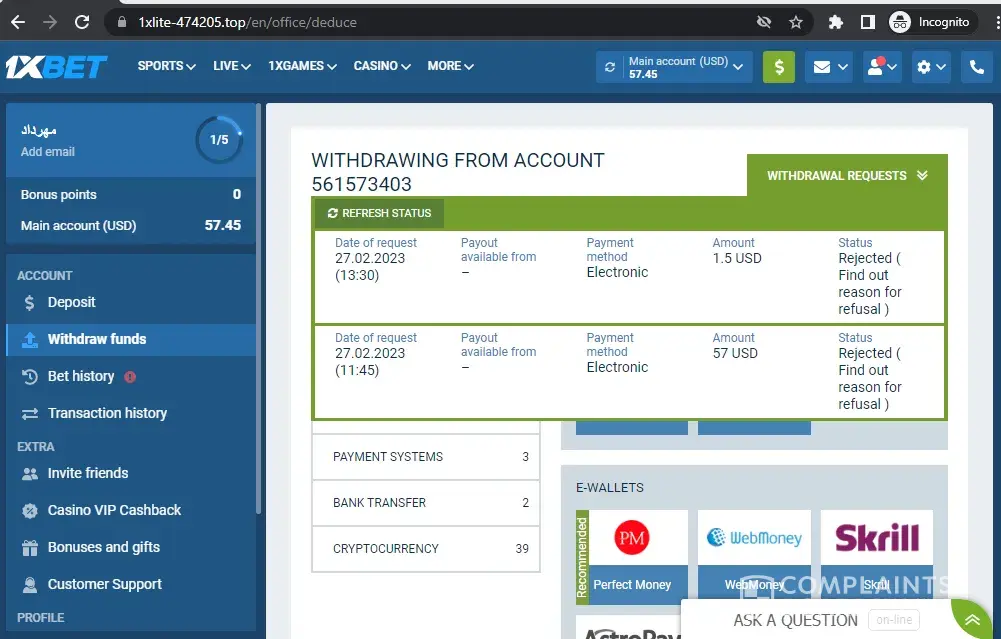Click the Transaction history arrows icon

click(30, 414)
